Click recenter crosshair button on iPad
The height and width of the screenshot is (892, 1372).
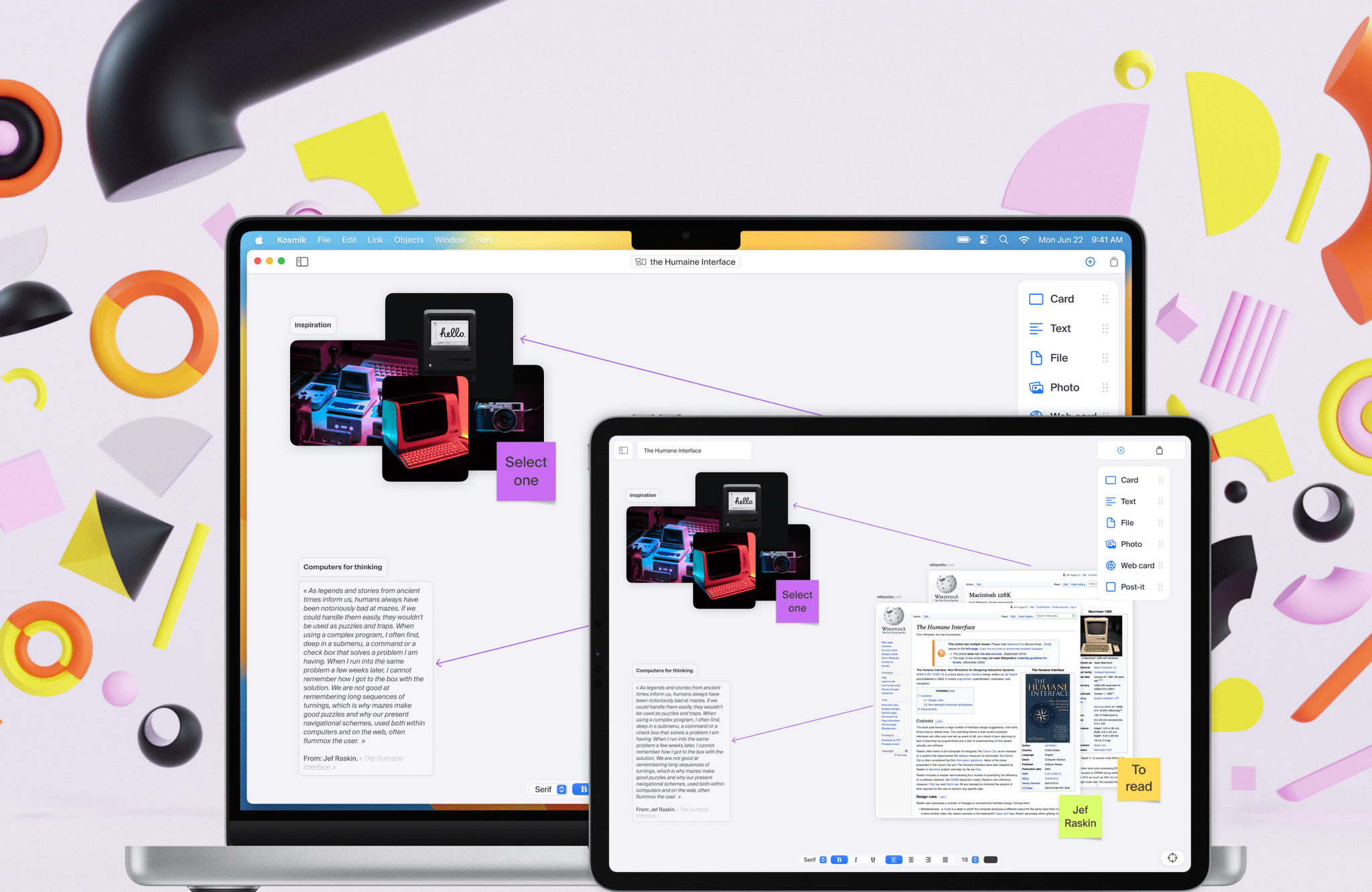pyautogui.click(x=1172, y=858)
